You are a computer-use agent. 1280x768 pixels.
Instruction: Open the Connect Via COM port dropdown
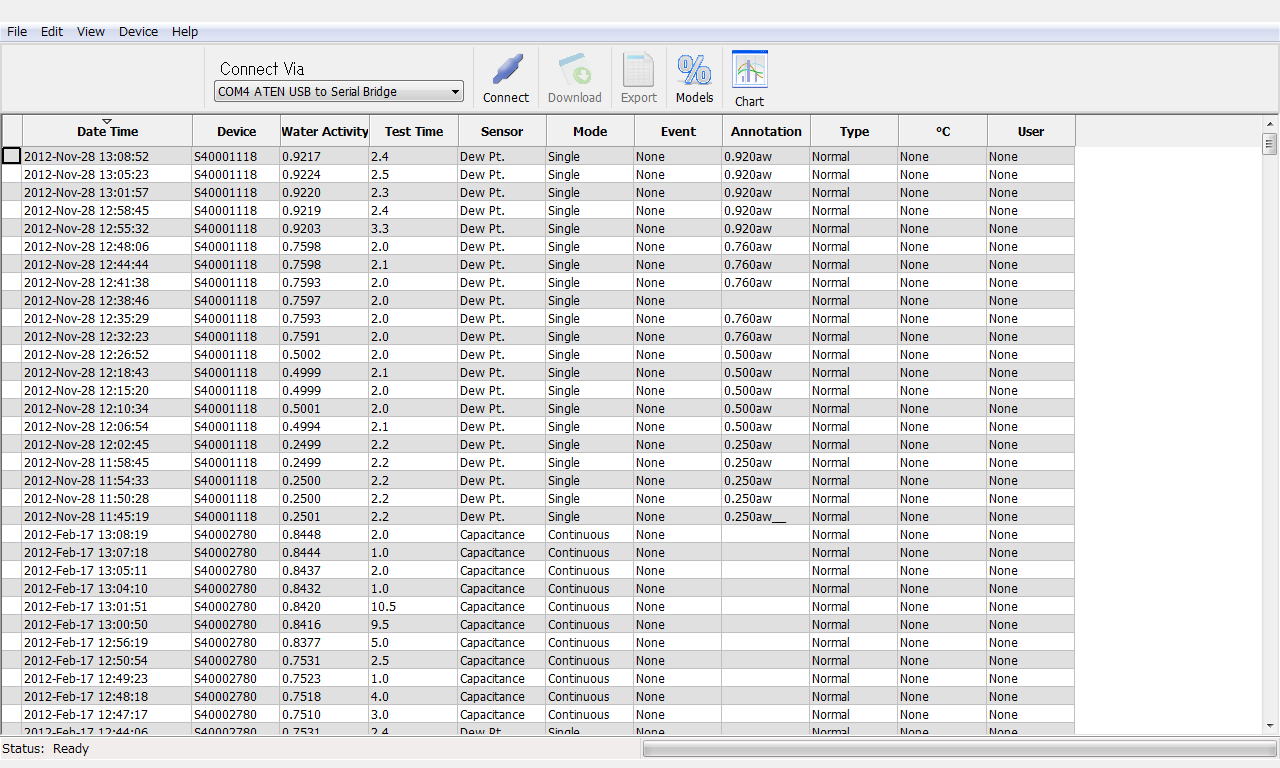coord(339,92)
